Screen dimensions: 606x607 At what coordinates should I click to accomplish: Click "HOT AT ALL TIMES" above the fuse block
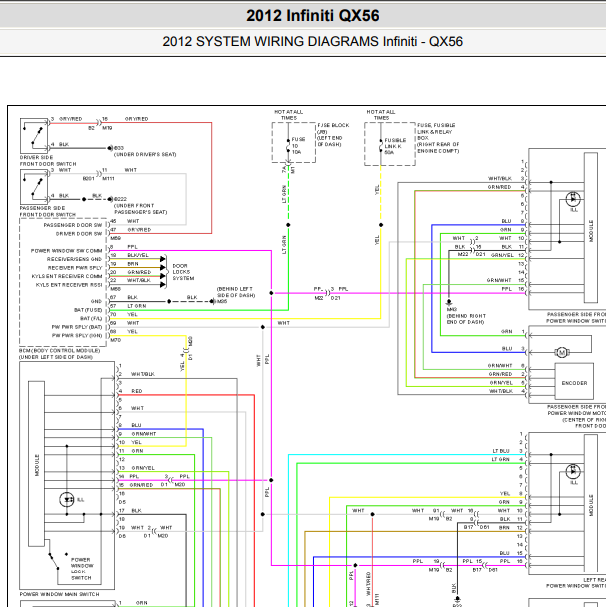(288, 115)
